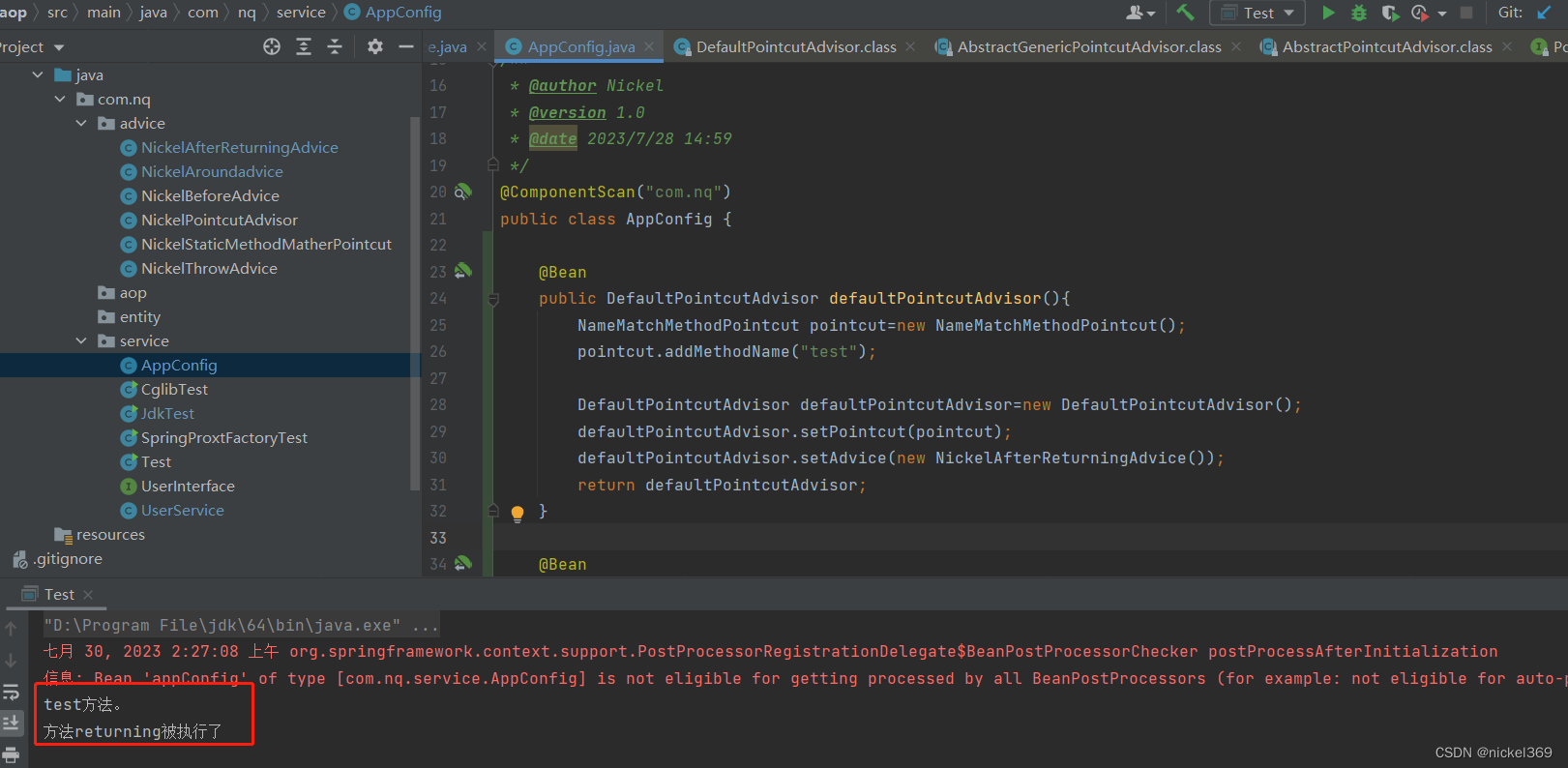Open Project panel settings gear

click(375, 46)
